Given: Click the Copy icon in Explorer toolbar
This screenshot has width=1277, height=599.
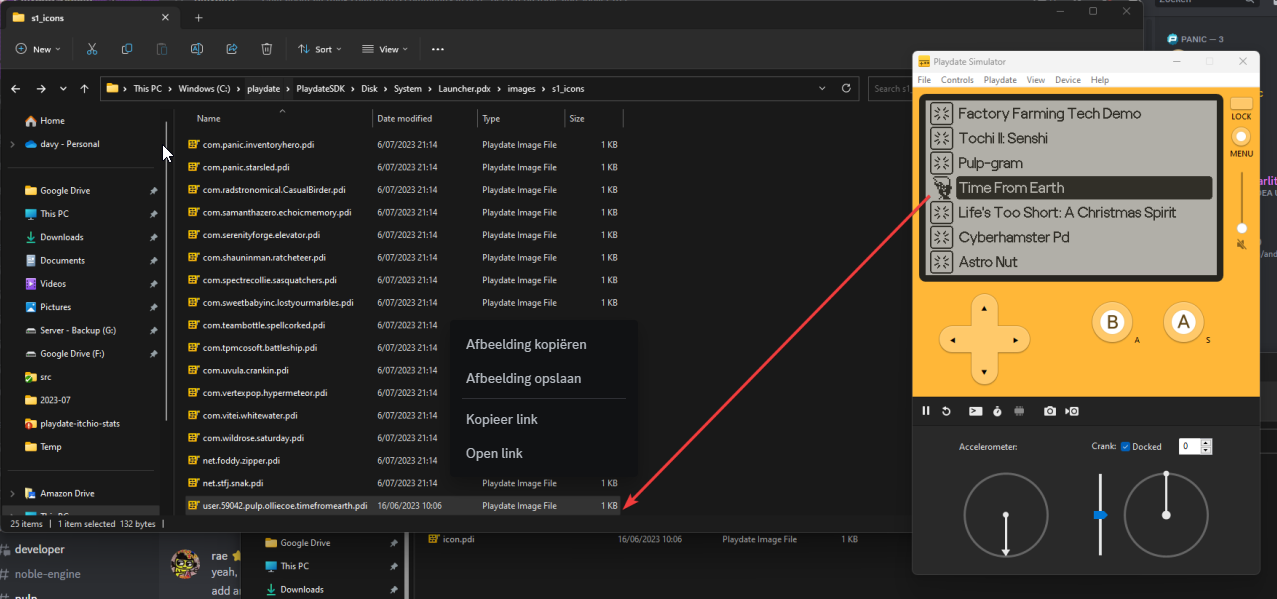Looking at the screenshot, I should pos(127,49).
